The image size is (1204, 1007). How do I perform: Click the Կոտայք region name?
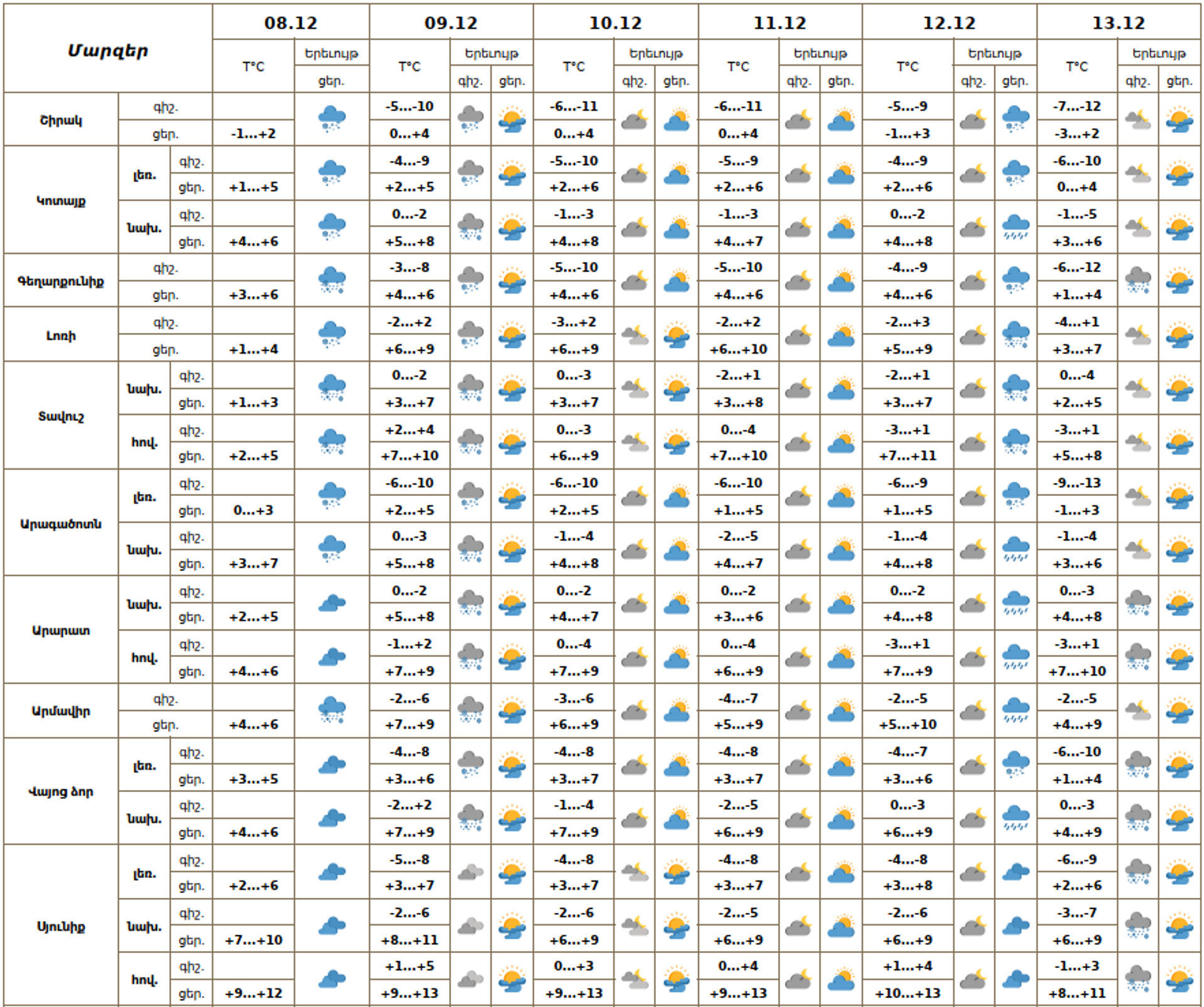tap(61, 201)
